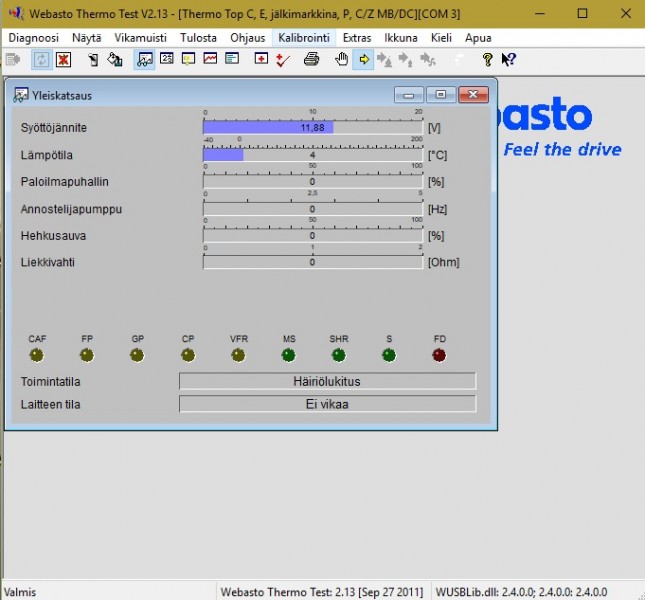
Task: Click the printer icon in the toolbar
Action: (x=311, y=60)
